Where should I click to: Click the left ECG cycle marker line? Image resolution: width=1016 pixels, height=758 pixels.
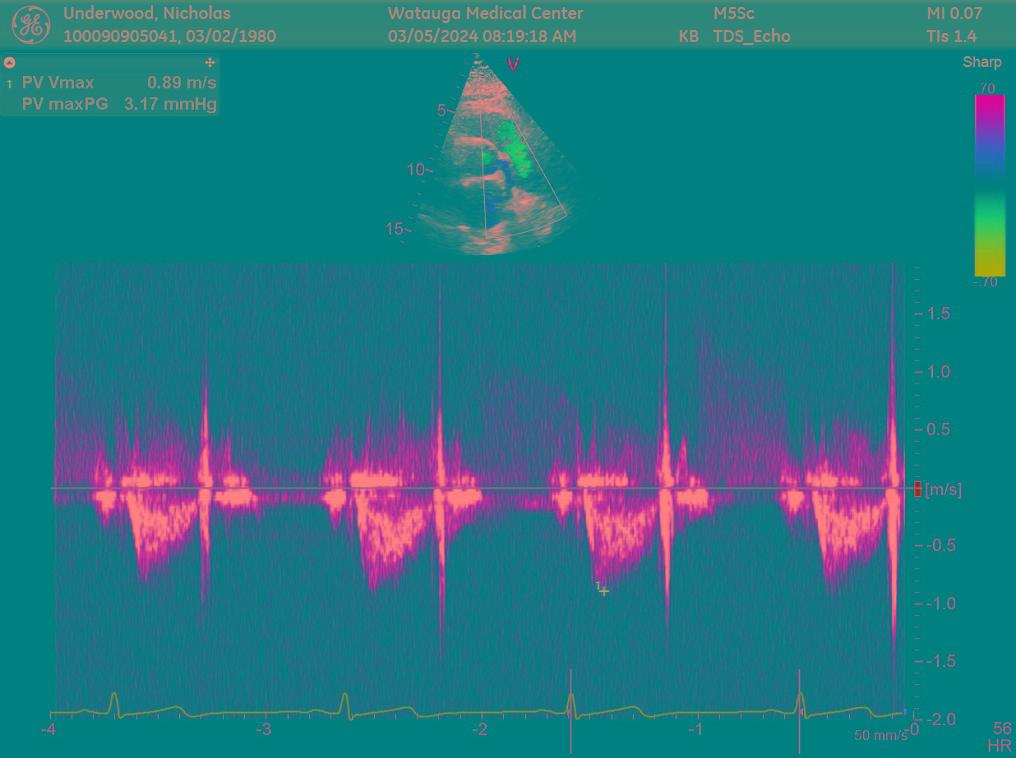point(571,710)
